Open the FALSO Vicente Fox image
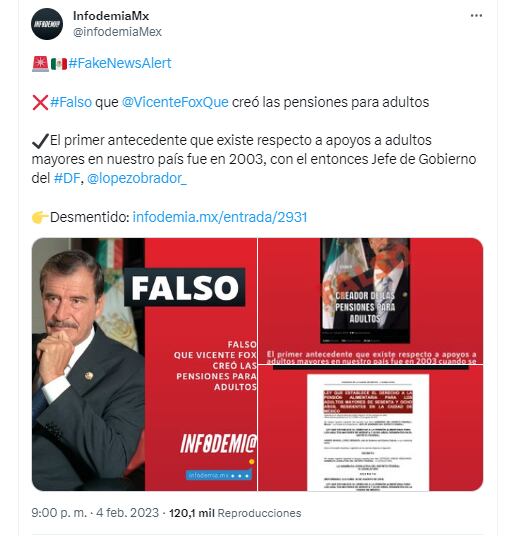Image resolution: width=509 pixels, height=536 pixels. pos(144,364)
